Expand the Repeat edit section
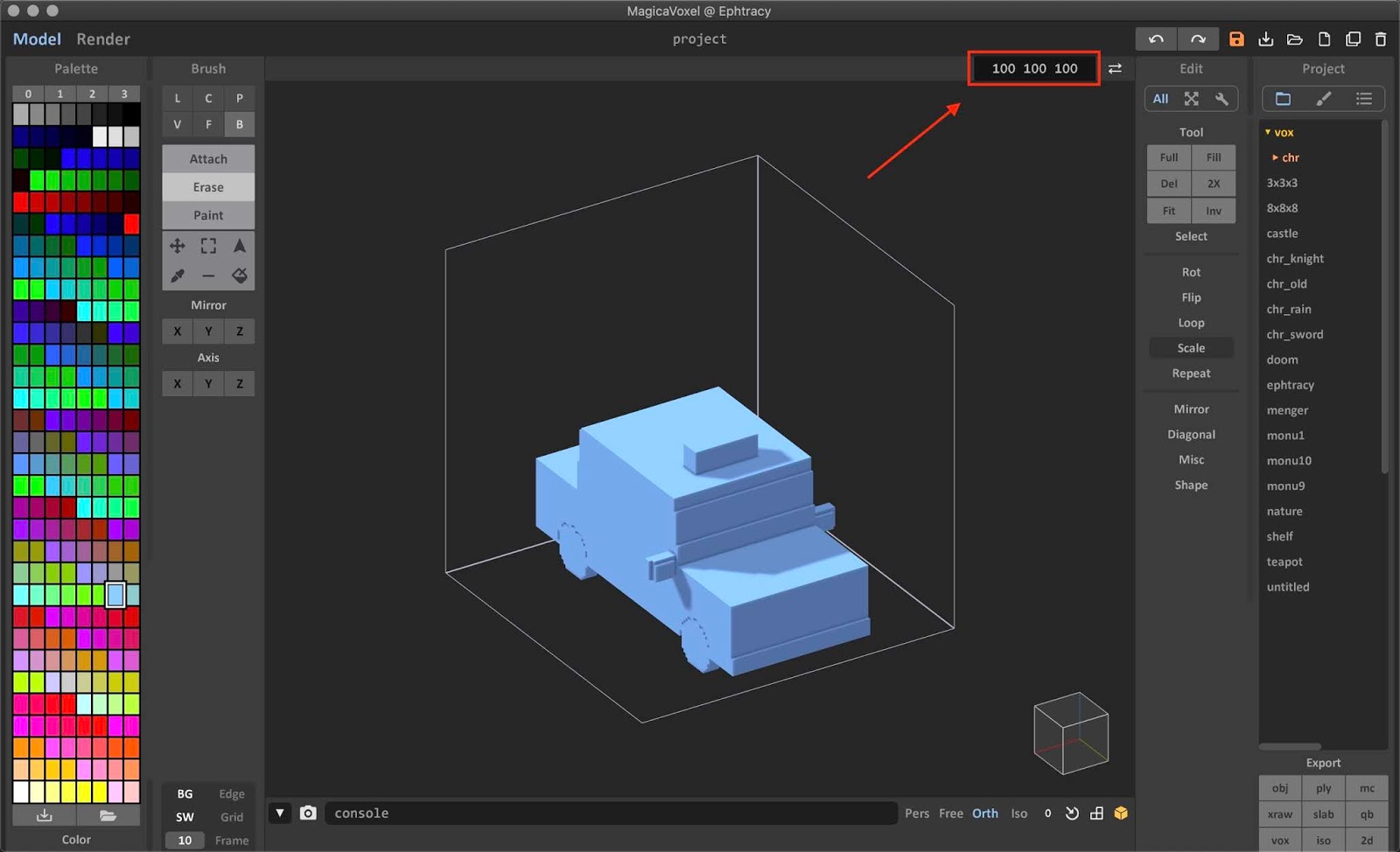1400x852 pixels. (x=1191, y=374)
